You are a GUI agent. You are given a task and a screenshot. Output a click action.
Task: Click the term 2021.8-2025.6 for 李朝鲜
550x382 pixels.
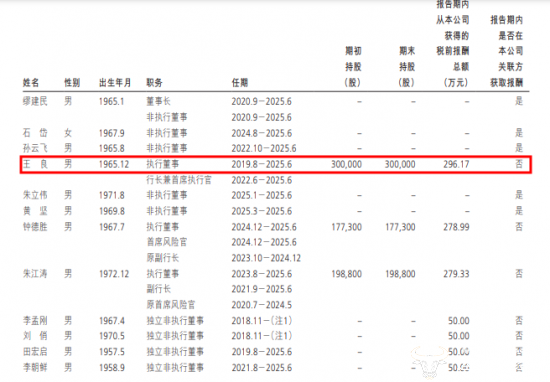[x=262, y=367]
